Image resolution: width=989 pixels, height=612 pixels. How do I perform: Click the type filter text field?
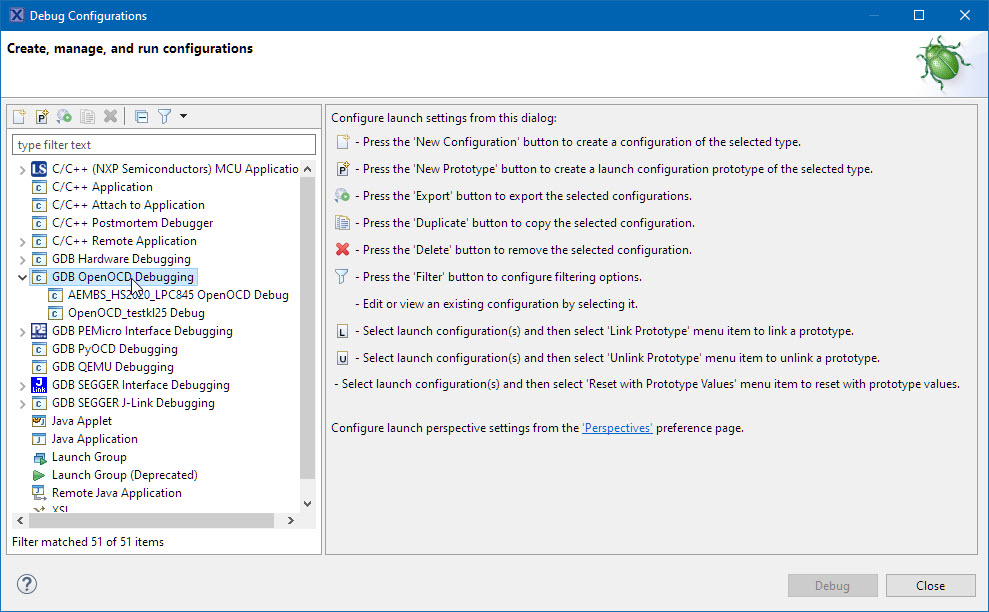pyautogui.click(x=163, y=145)
